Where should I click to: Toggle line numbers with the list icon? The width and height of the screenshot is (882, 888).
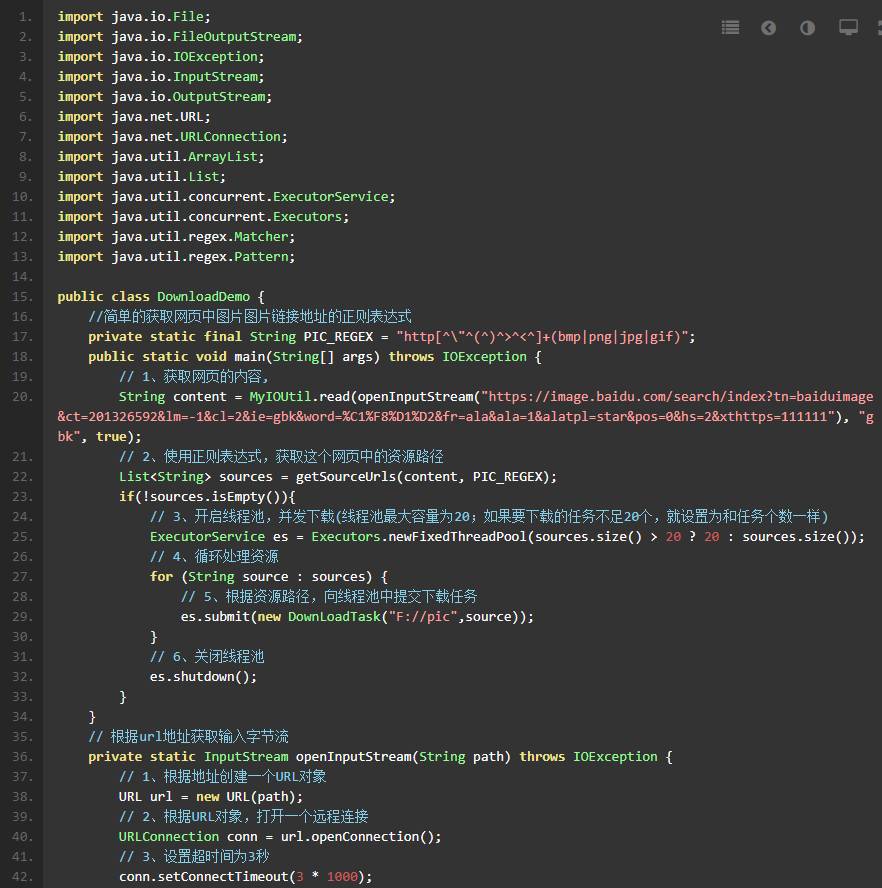pyautogui.click(x=731, y=28)
